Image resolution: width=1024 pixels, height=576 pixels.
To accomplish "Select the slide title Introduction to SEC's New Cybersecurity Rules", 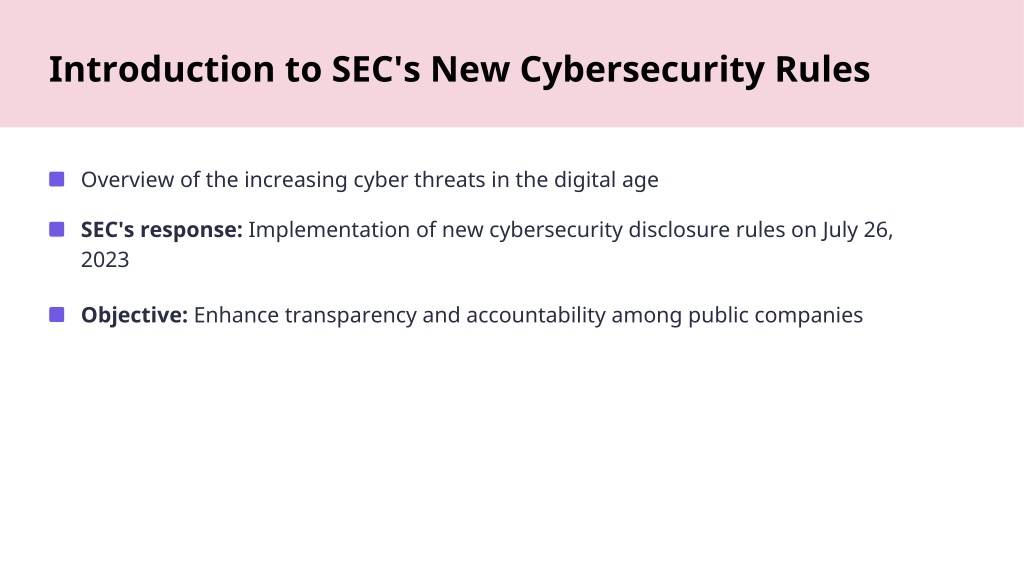I will (459, 69).
